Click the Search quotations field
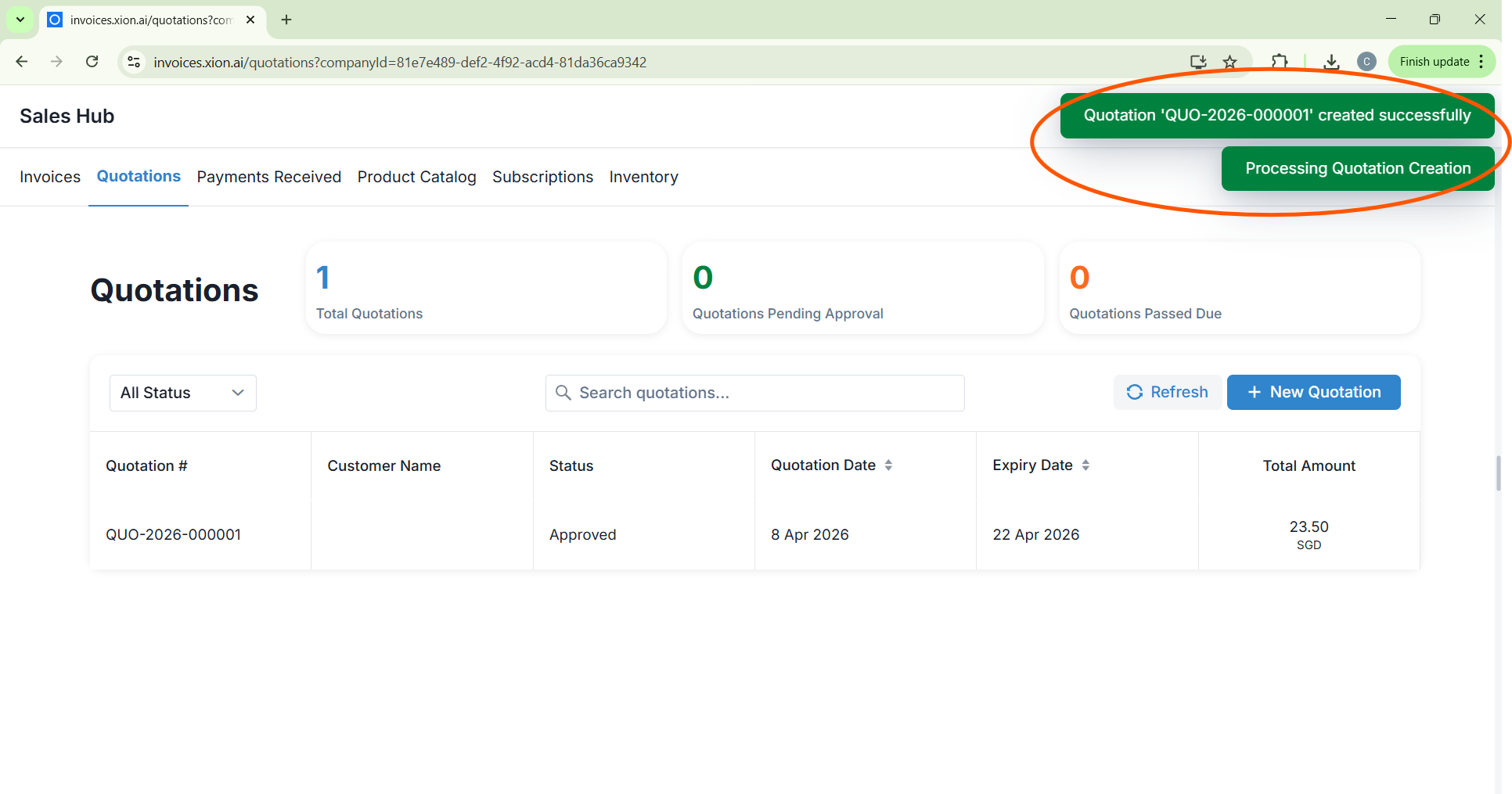 tap(754, 393)
